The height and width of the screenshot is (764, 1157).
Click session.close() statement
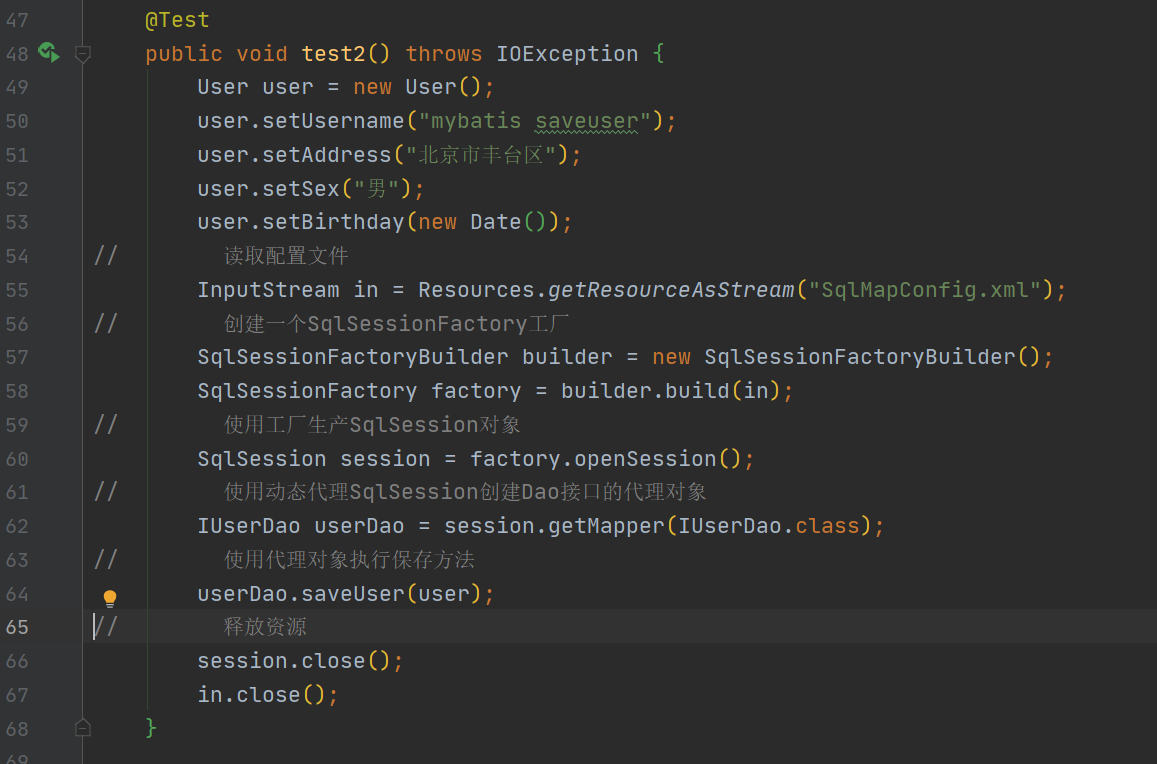300,661
